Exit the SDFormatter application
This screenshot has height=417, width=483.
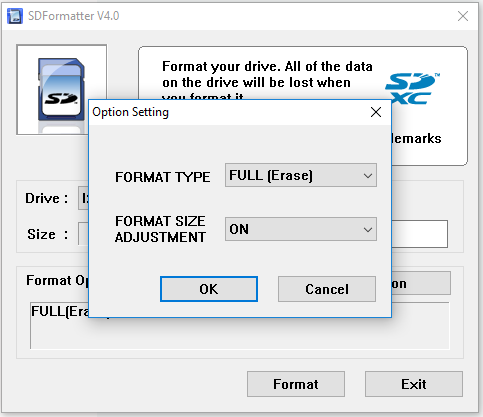point(414,384)
